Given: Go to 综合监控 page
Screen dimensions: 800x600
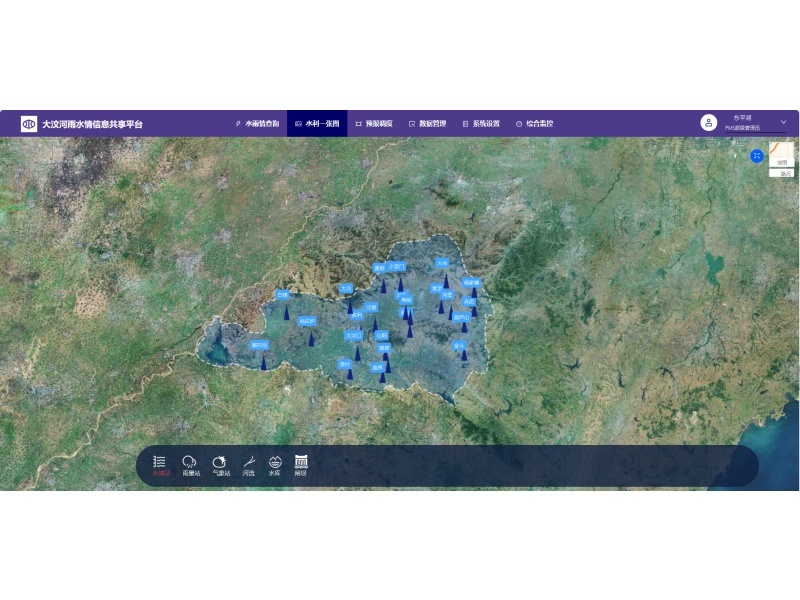Looking at the screenshot, I should 534,124.
